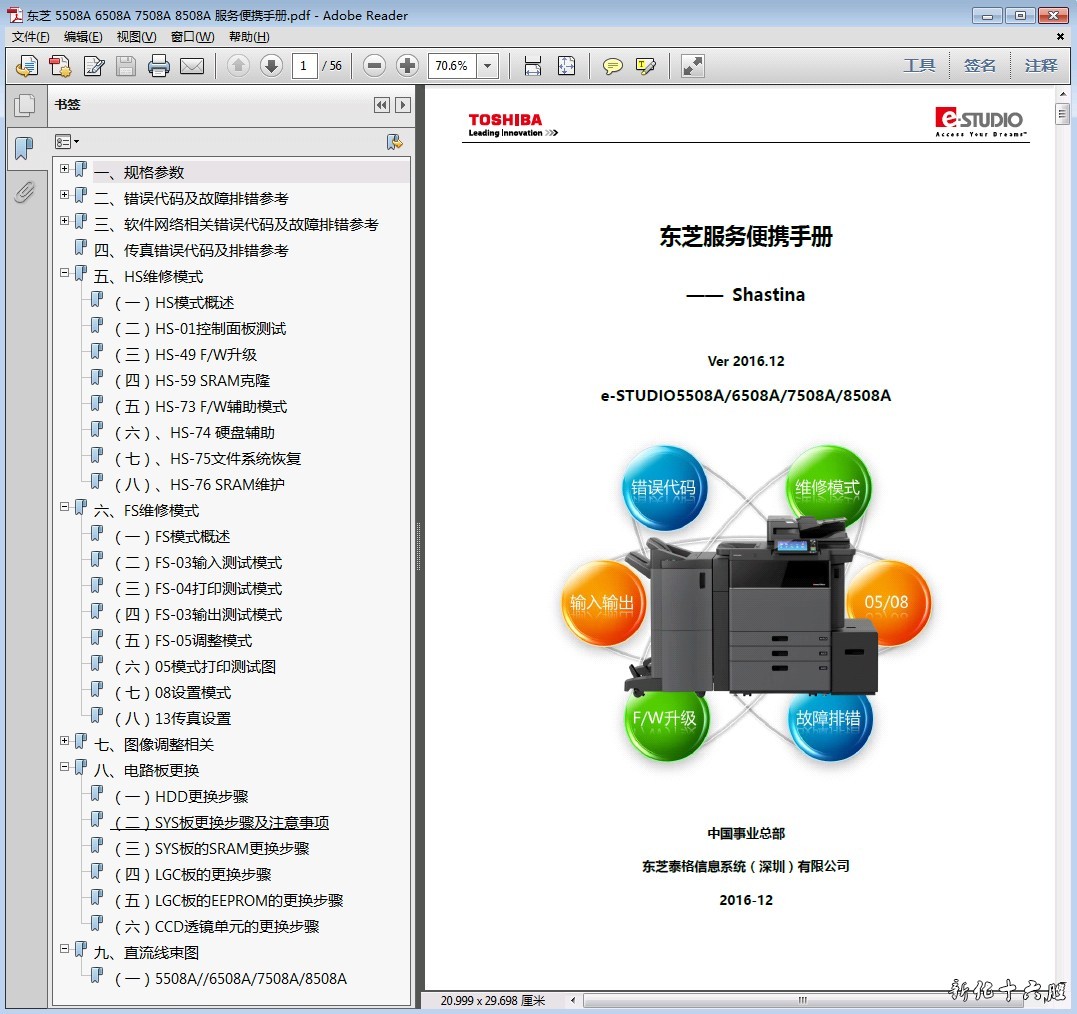
Task: Open the 帮助(H) menu
Action: pyautogui.click(x=249, y=37)
